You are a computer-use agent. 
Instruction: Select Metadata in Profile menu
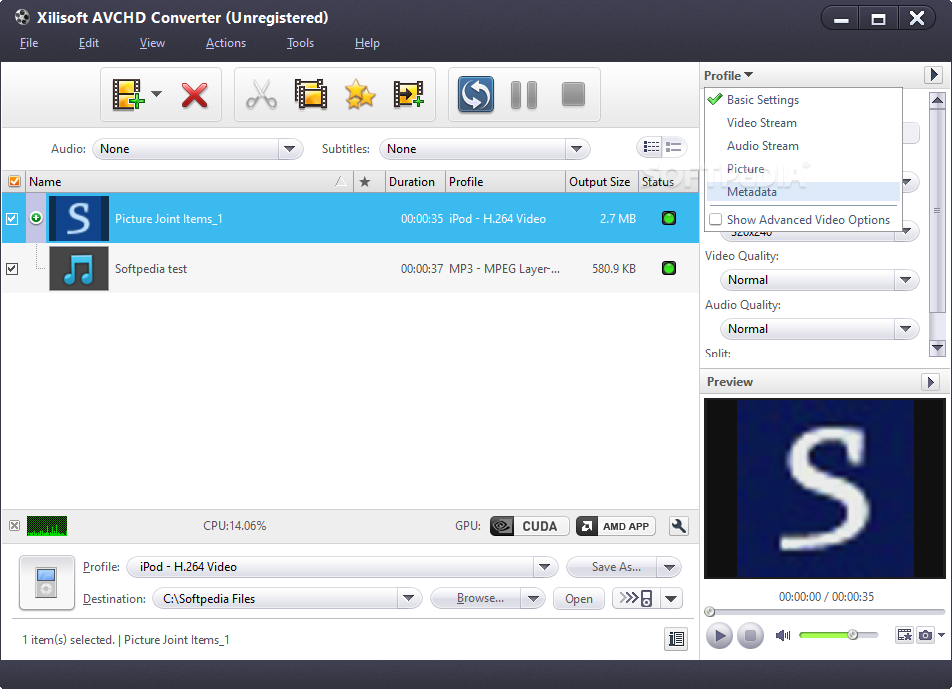tap(803, 192)
